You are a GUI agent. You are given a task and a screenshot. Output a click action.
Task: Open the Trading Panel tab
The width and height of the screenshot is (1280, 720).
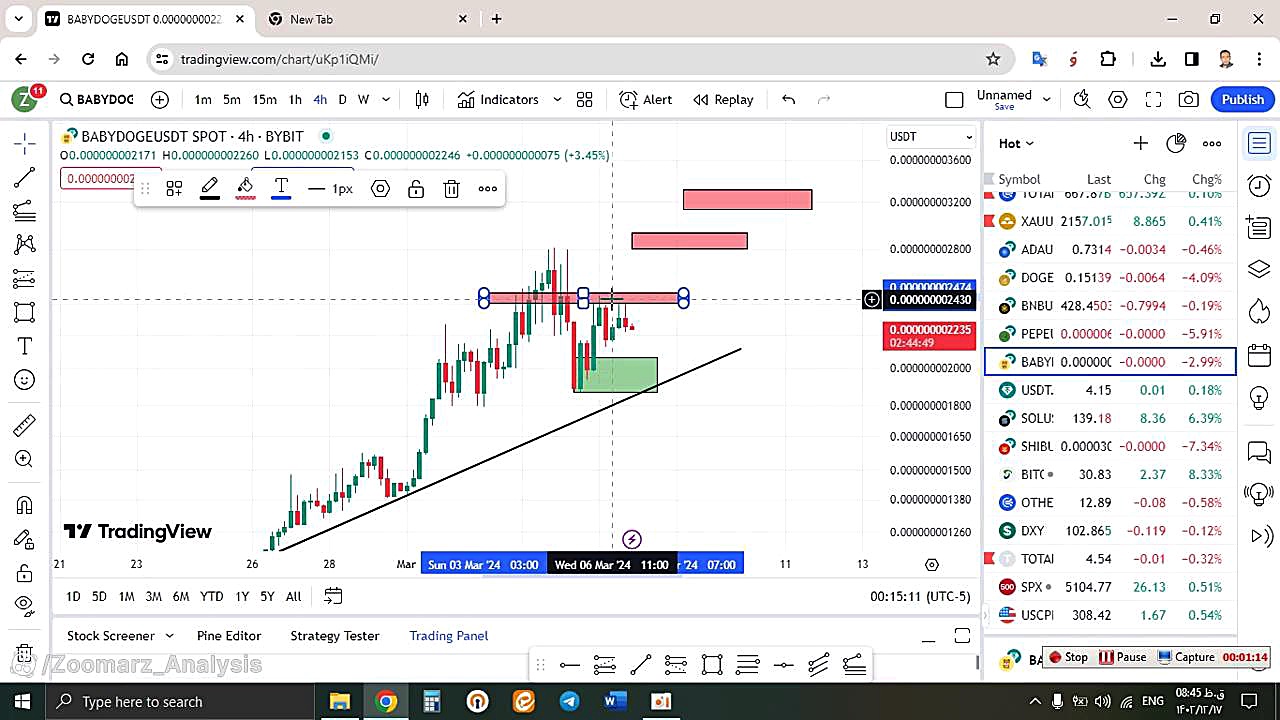pos(449,635)
